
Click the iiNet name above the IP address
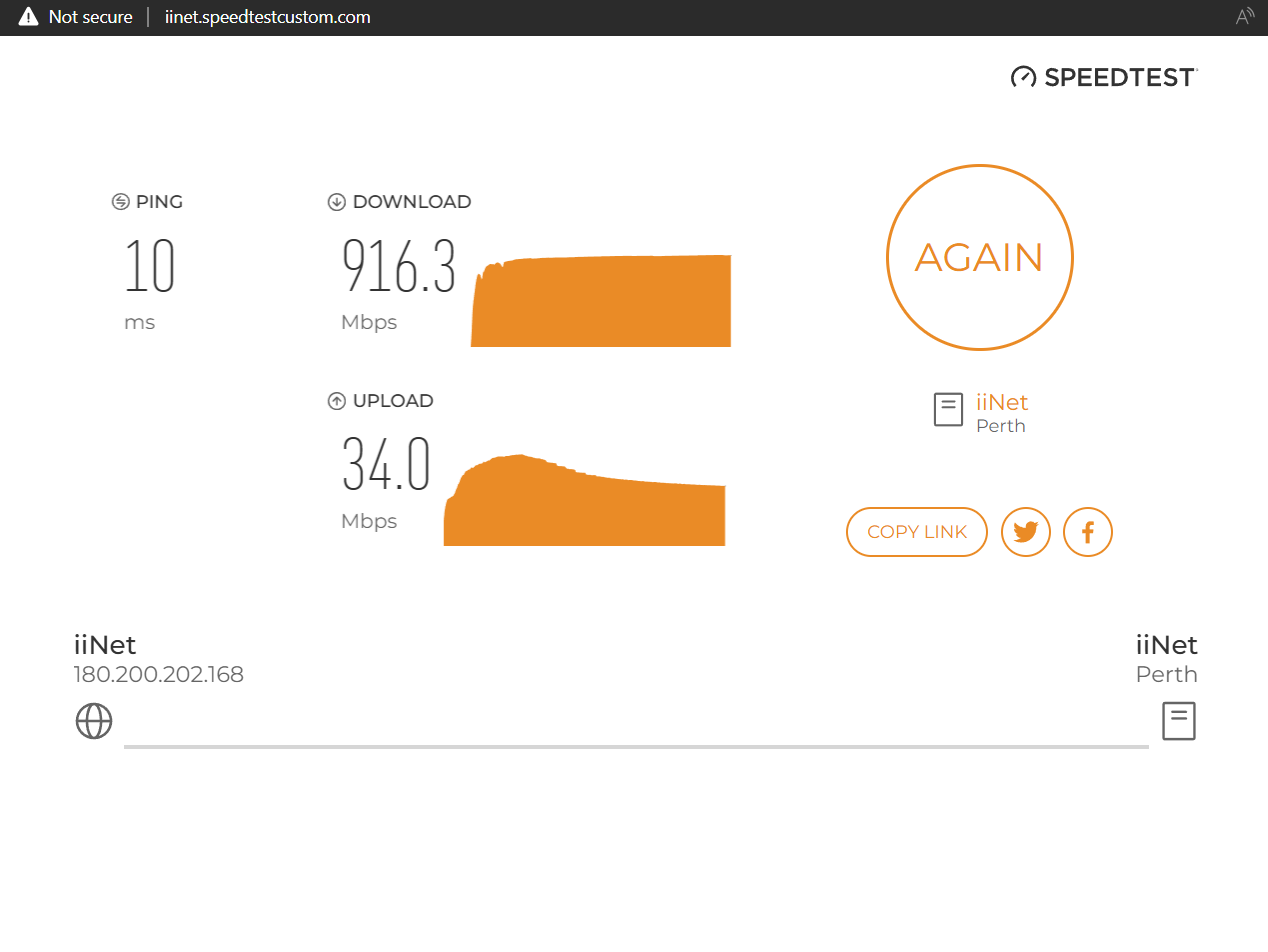pyautogui.click(x=105, y=644)
